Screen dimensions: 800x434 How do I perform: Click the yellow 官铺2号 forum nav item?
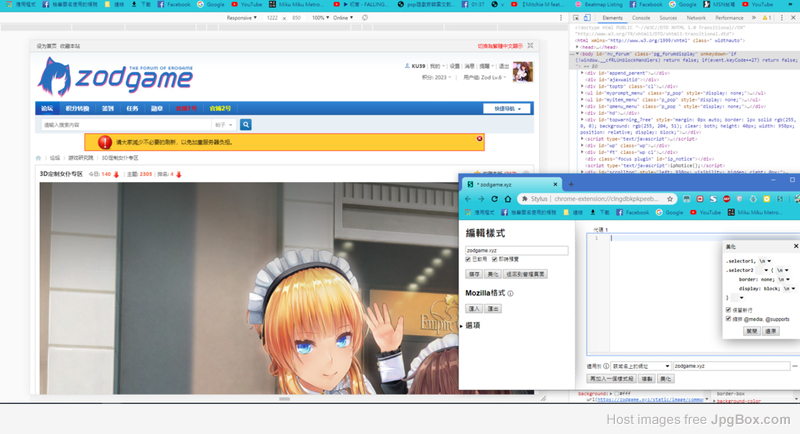pyautogui.click(x=220, y=109)
